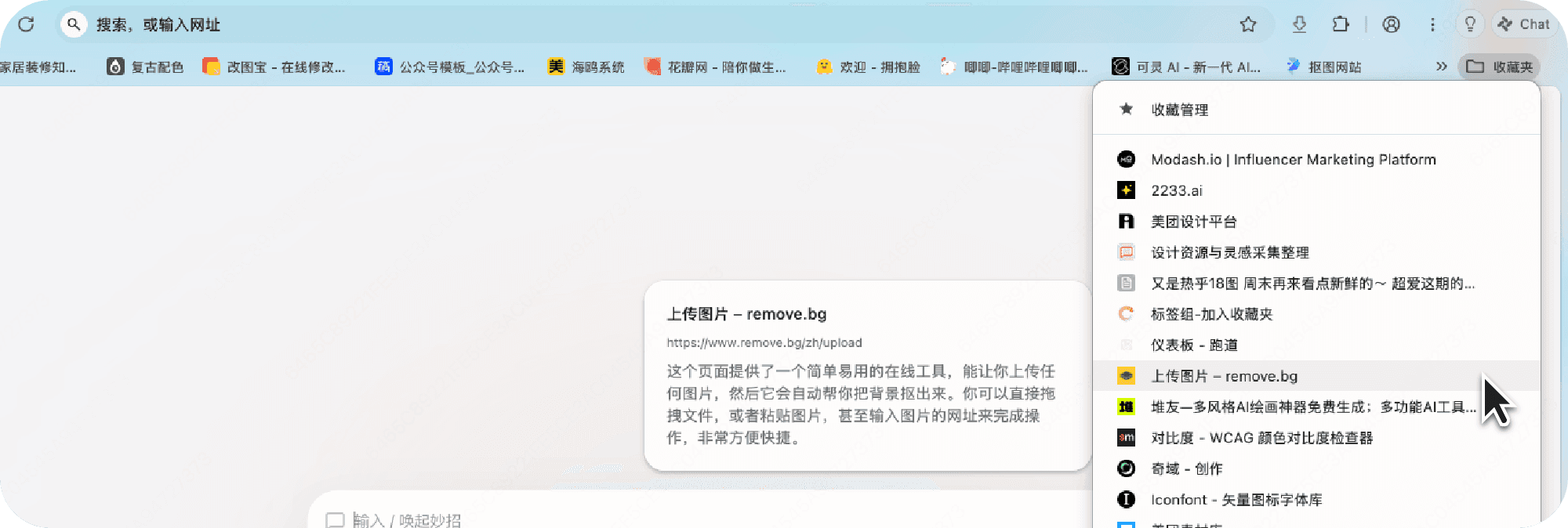The width and height of the screenshot is (1568, 528).
Task: Open highlighted 上传图片 – remove.bg favorite
Action: coord(1316,376)
